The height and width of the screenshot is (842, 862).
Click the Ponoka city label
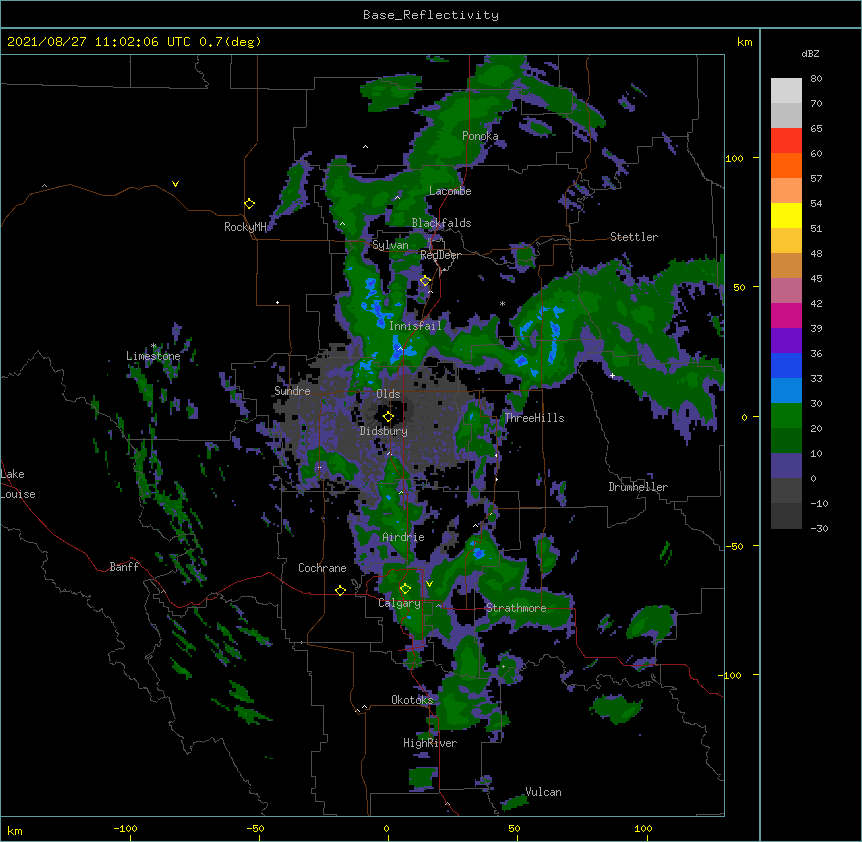[480, 136]
